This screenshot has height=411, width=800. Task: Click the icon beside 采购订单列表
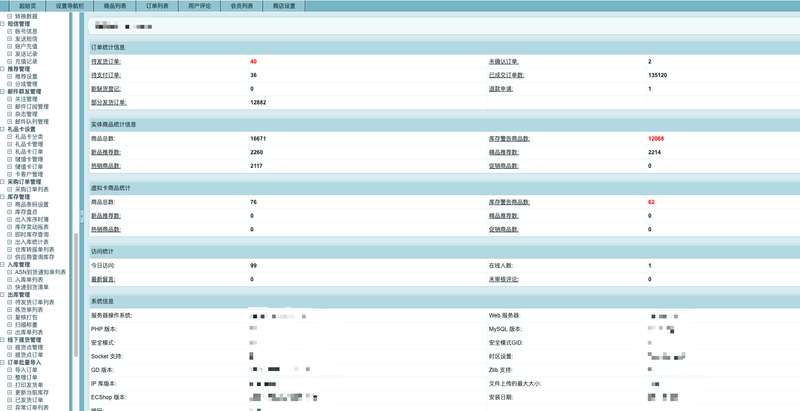point(9,189)
